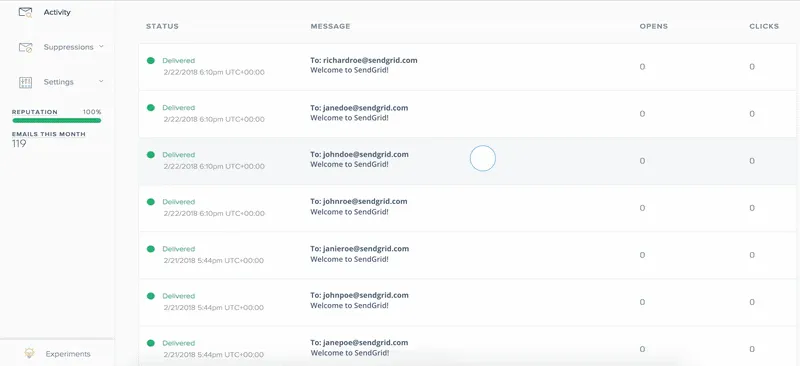Click 5:44pm timestamp in janieroe row
This screenshot has height=366, width=800.
coord(214,261)
